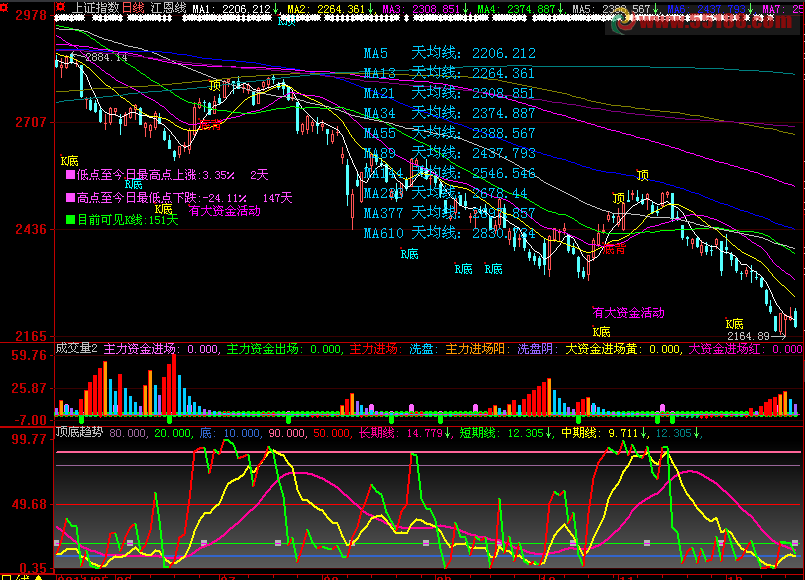
Task: Click the 80.000 level value
Action: [127, 433]
